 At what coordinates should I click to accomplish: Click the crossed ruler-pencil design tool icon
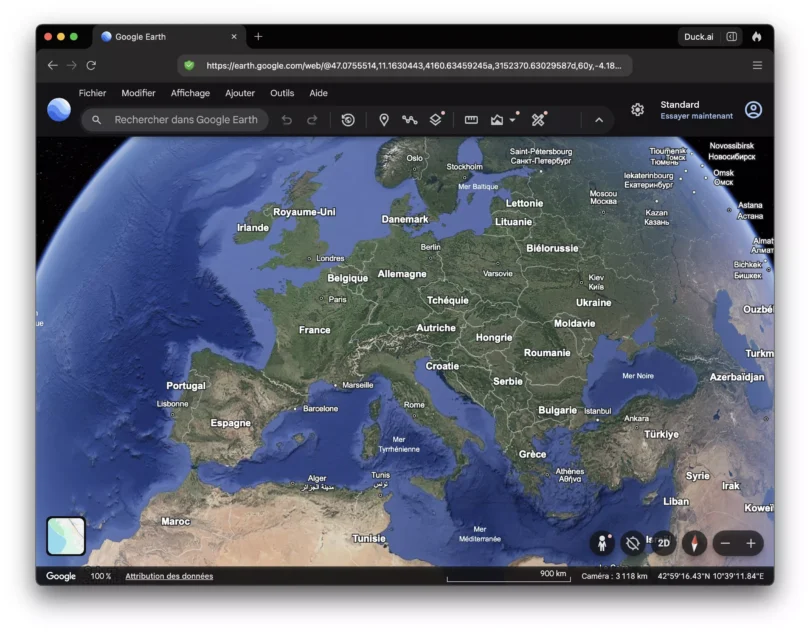pyautogui.click(x=538, y=120)
